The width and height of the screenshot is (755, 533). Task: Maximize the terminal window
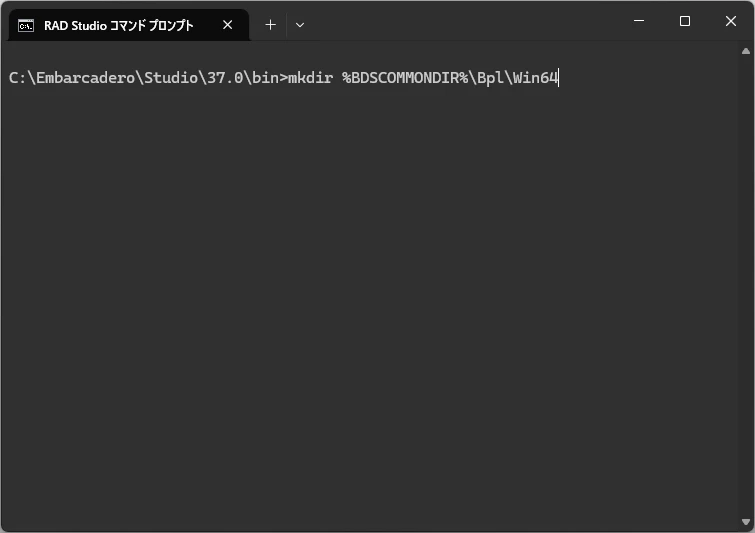[x=685, y=21]
